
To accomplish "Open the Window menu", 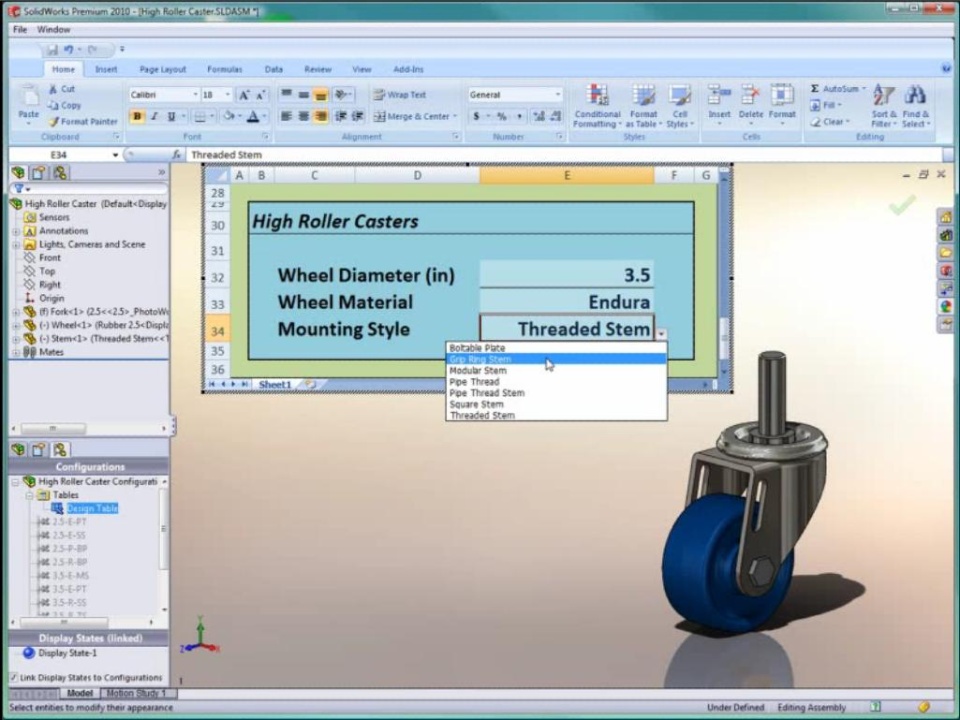I will click(x=53, y=29).
